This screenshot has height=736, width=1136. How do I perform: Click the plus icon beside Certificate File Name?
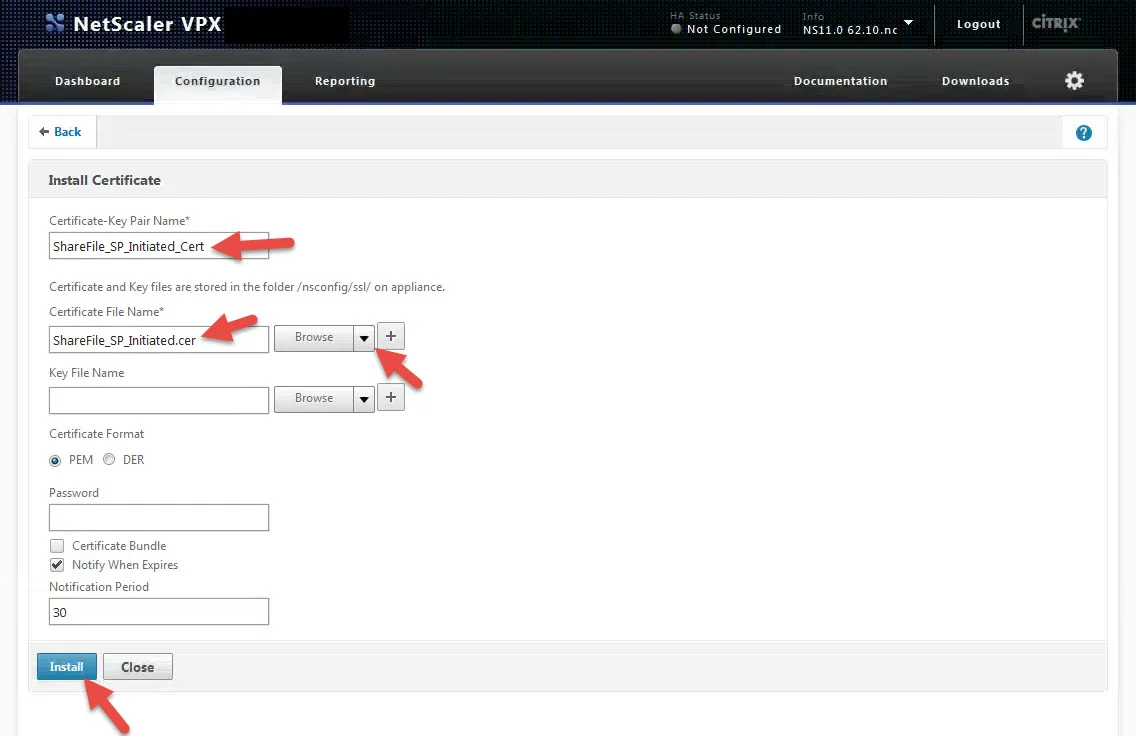(x=390, y=336)
